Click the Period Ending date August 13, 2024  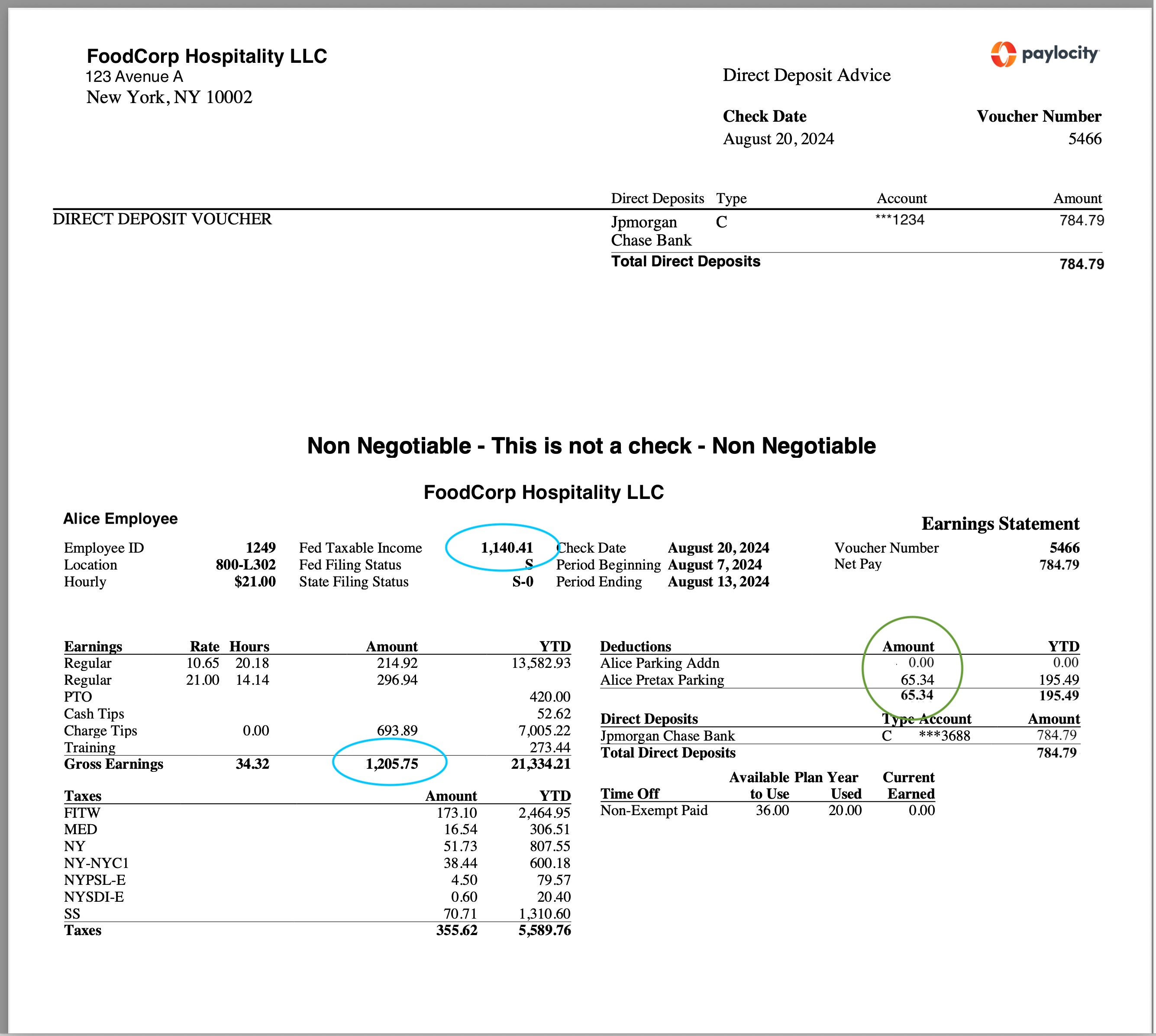718,581
